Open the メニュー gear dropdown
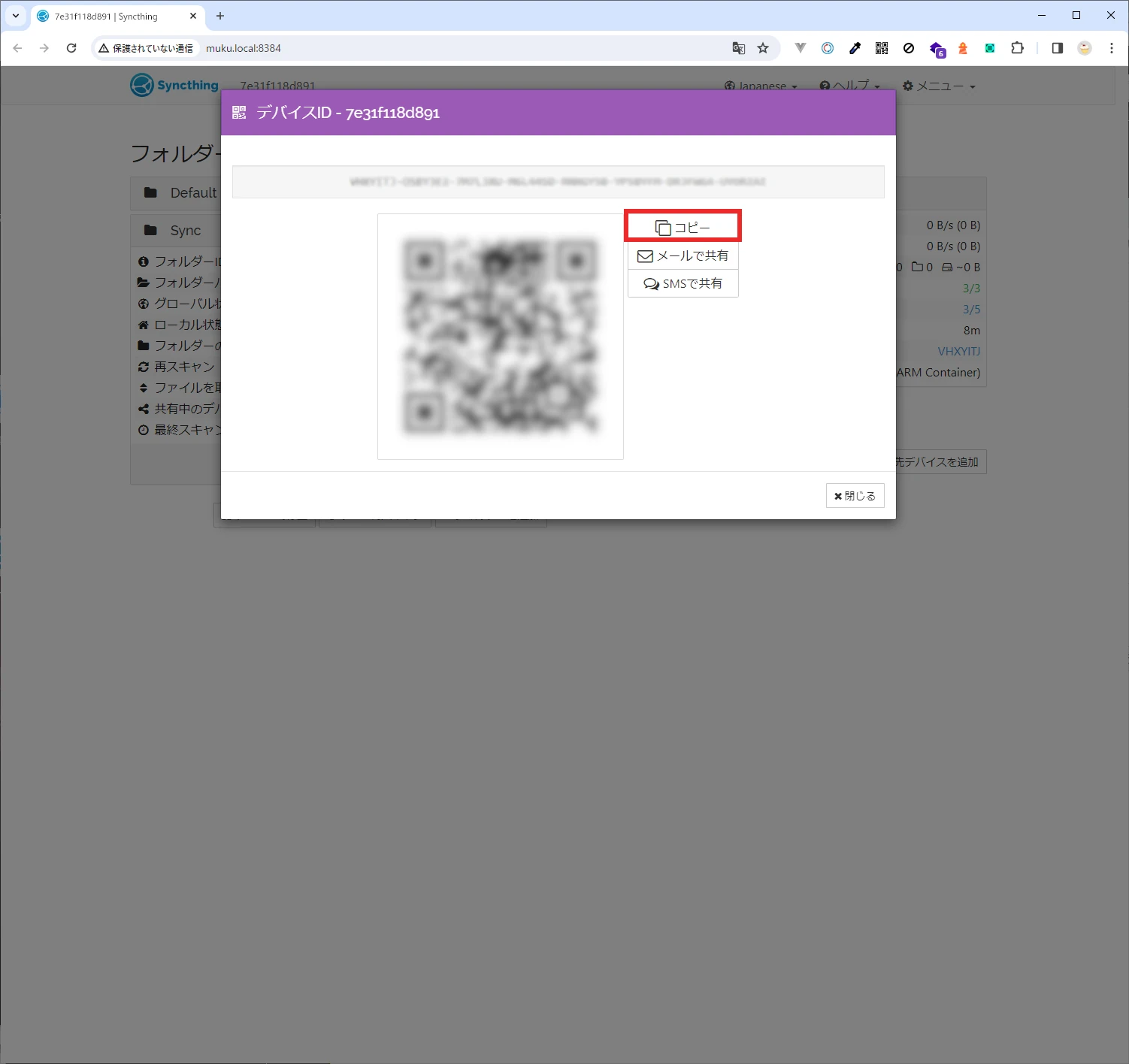Viewport: 1129px width, 1064px height. [939, 86]
